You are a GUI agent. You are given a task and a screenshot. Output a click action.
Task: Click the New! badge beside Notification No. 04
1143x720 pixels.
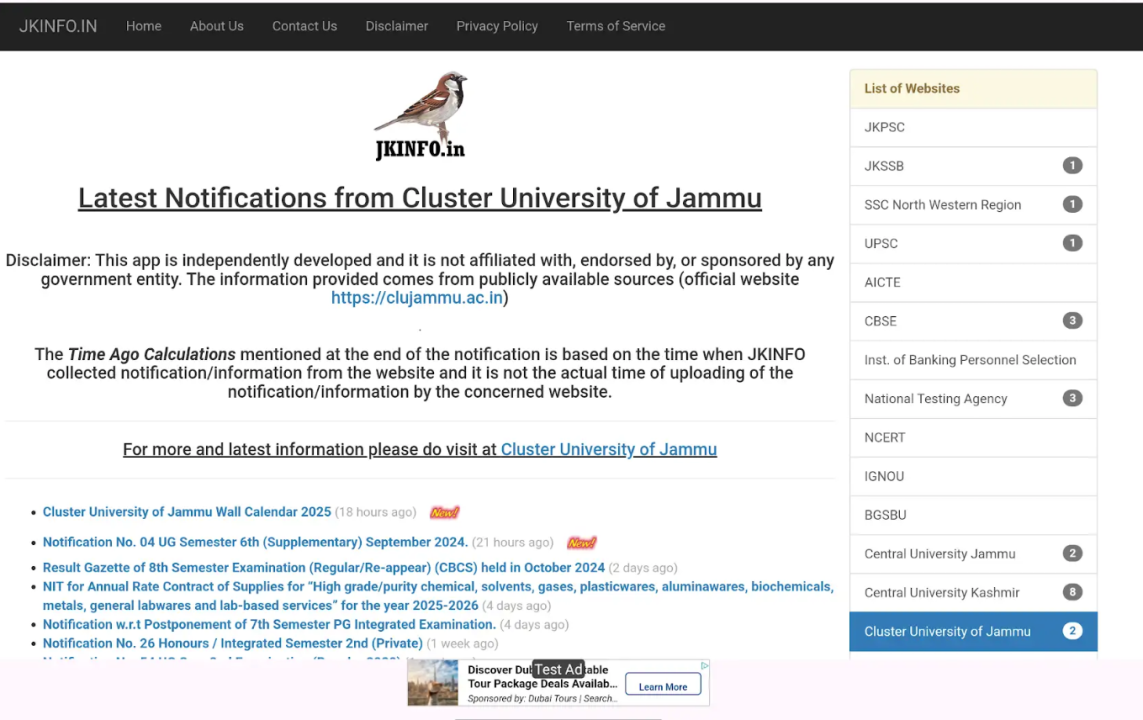pyautogui.click(x=581, y=542)
